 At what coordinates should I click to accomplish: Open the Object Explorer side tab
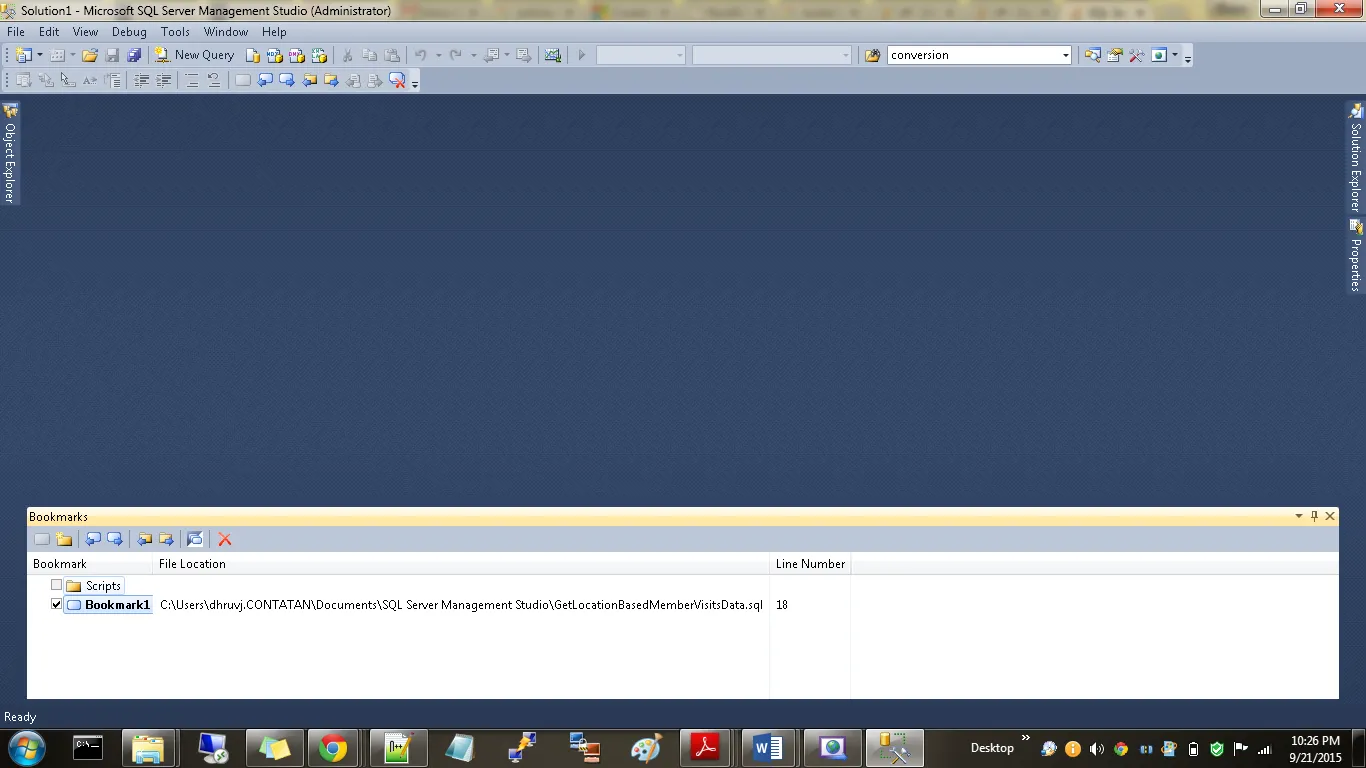(x=10, y=153)
